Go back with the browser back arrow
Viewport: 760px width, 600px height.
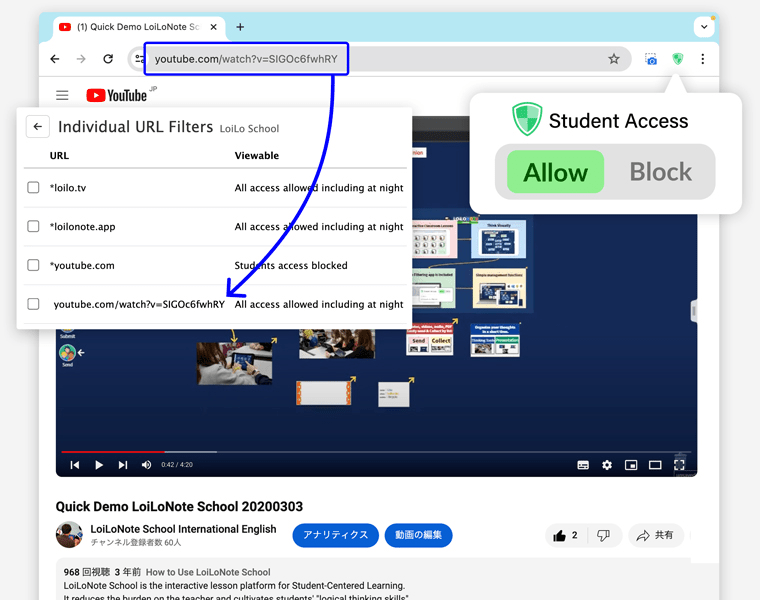[x=55, y=59]
